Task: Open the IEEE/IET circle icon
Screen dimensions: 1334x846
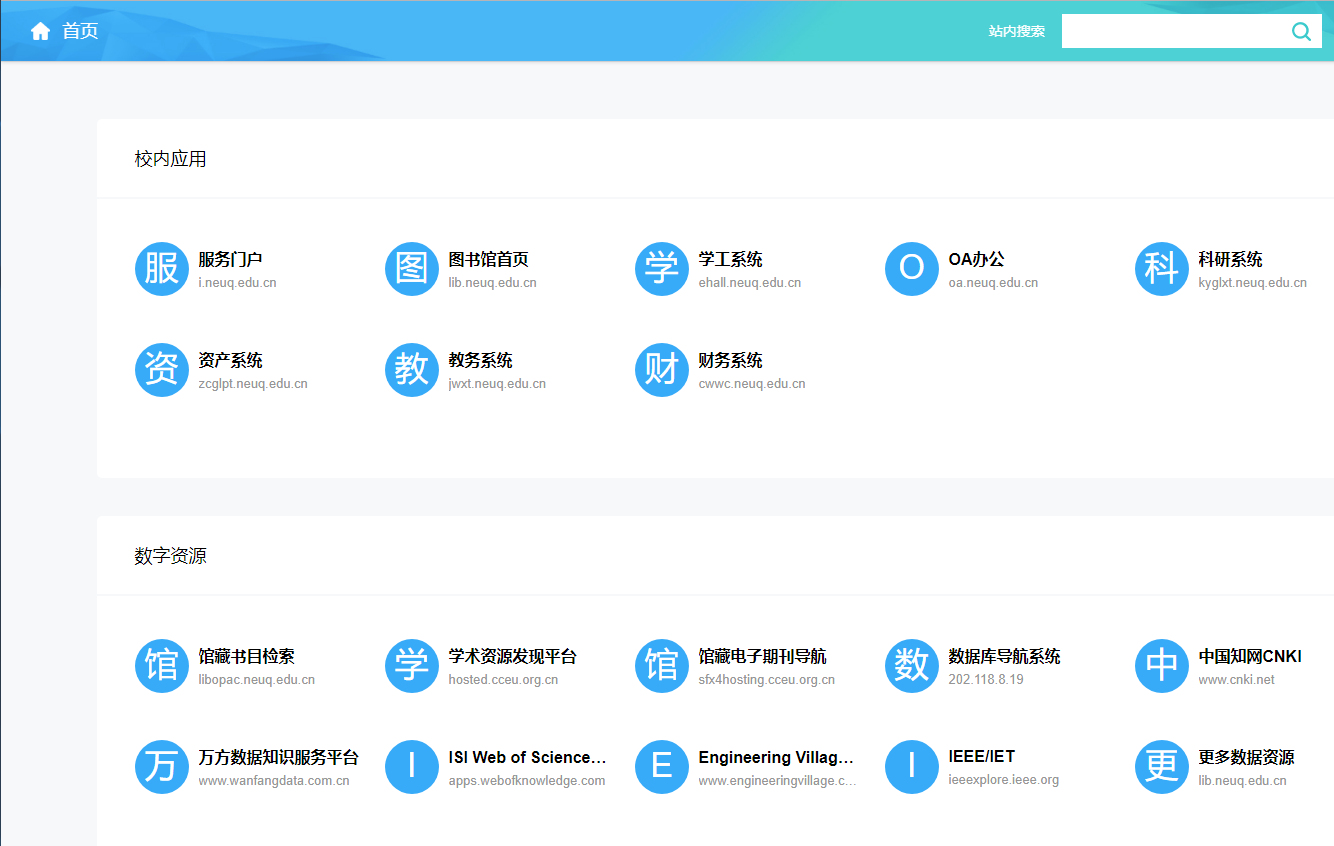Action: pos(912,767)
